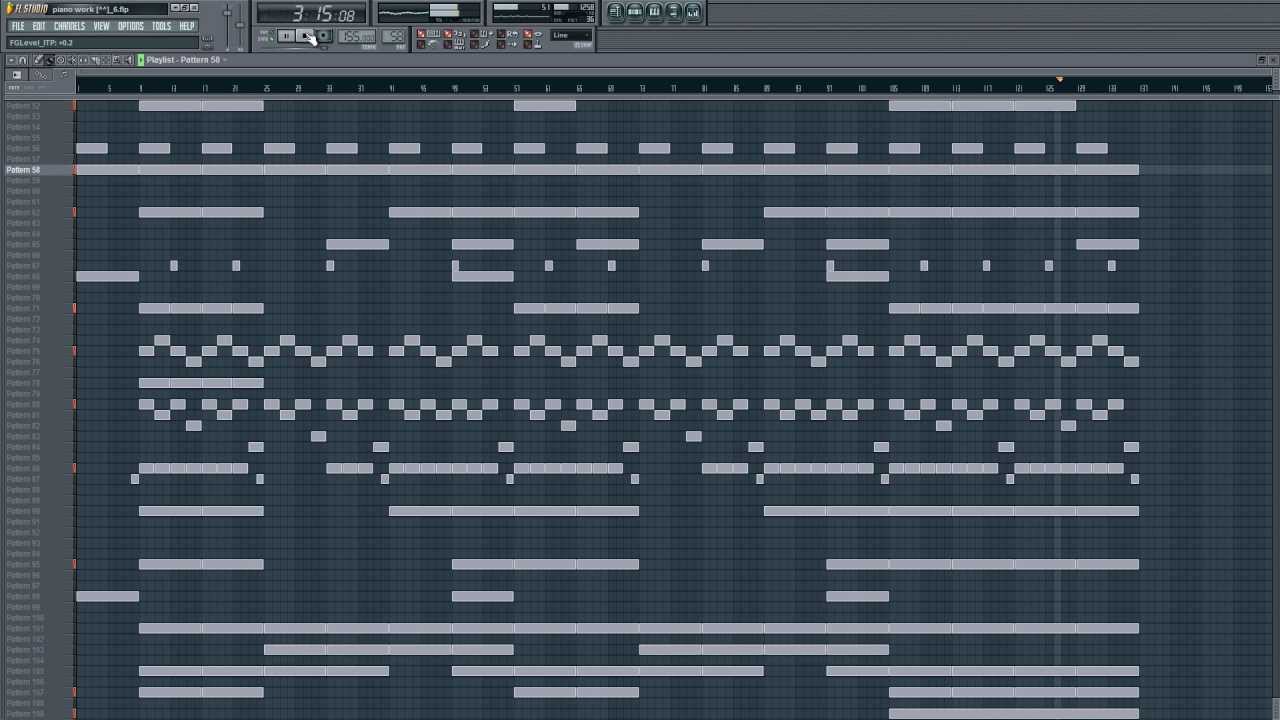
Task: Click the oscilloscope output monitor
Action: [430, 12]
